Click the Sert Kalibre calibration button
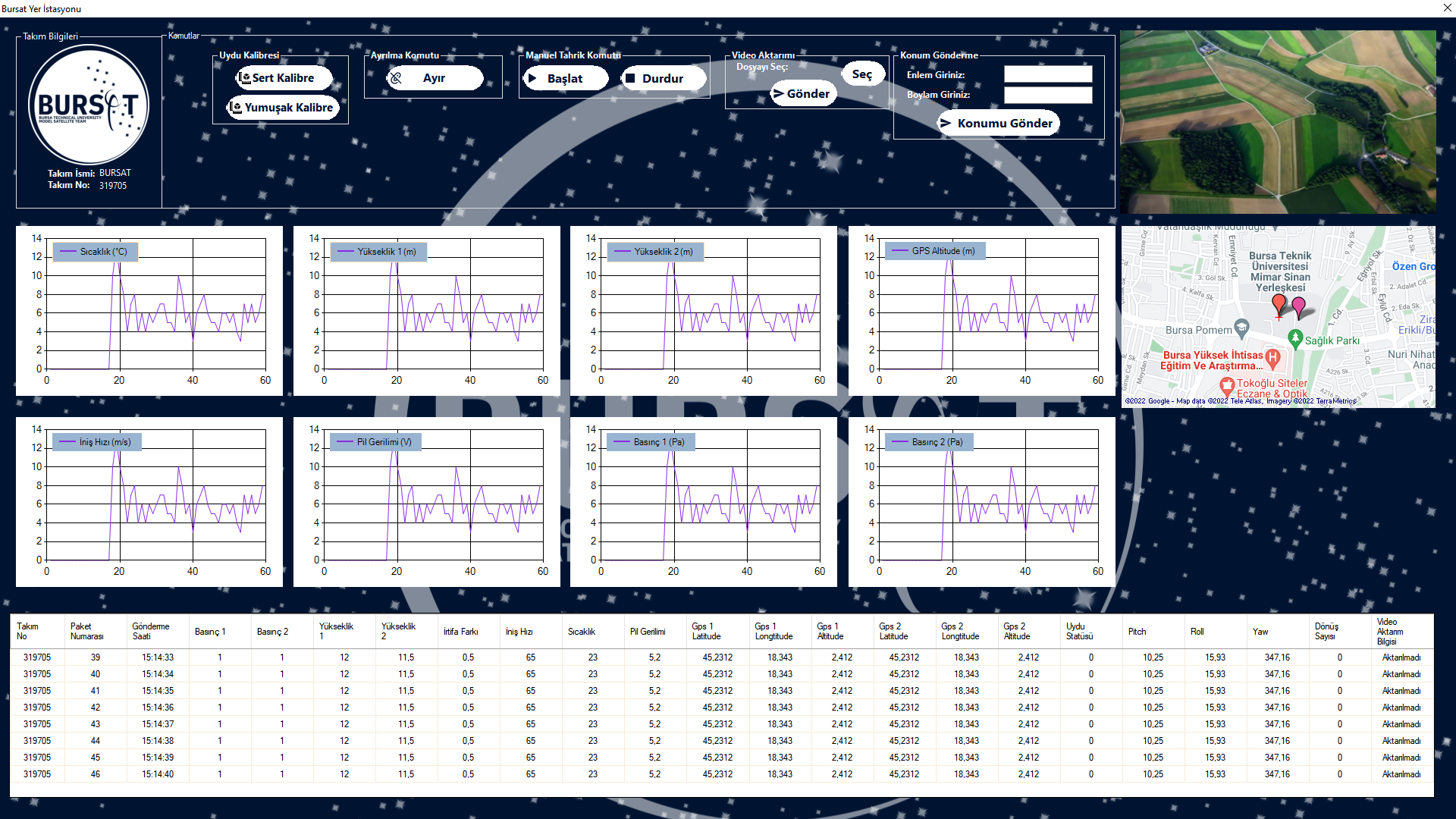The width and height of the screenshot is (1456, 819). [283, 78]
